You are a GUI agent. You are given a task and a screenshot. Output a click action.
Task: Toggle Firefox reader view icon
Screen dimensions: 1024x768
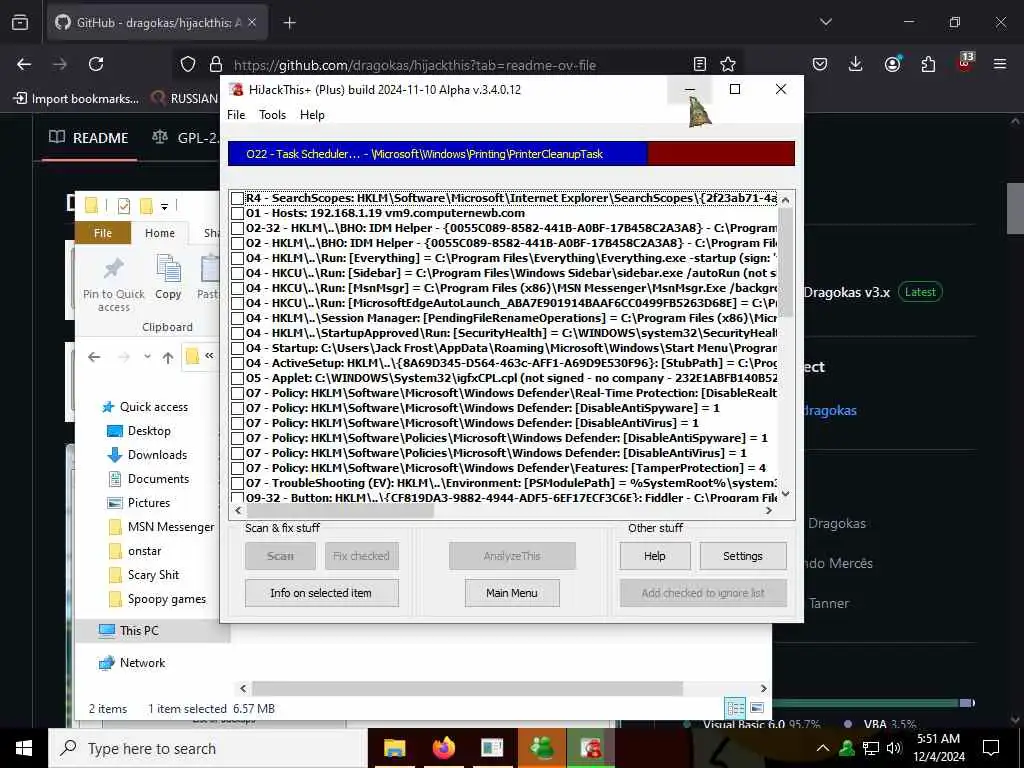coord(700,64)
